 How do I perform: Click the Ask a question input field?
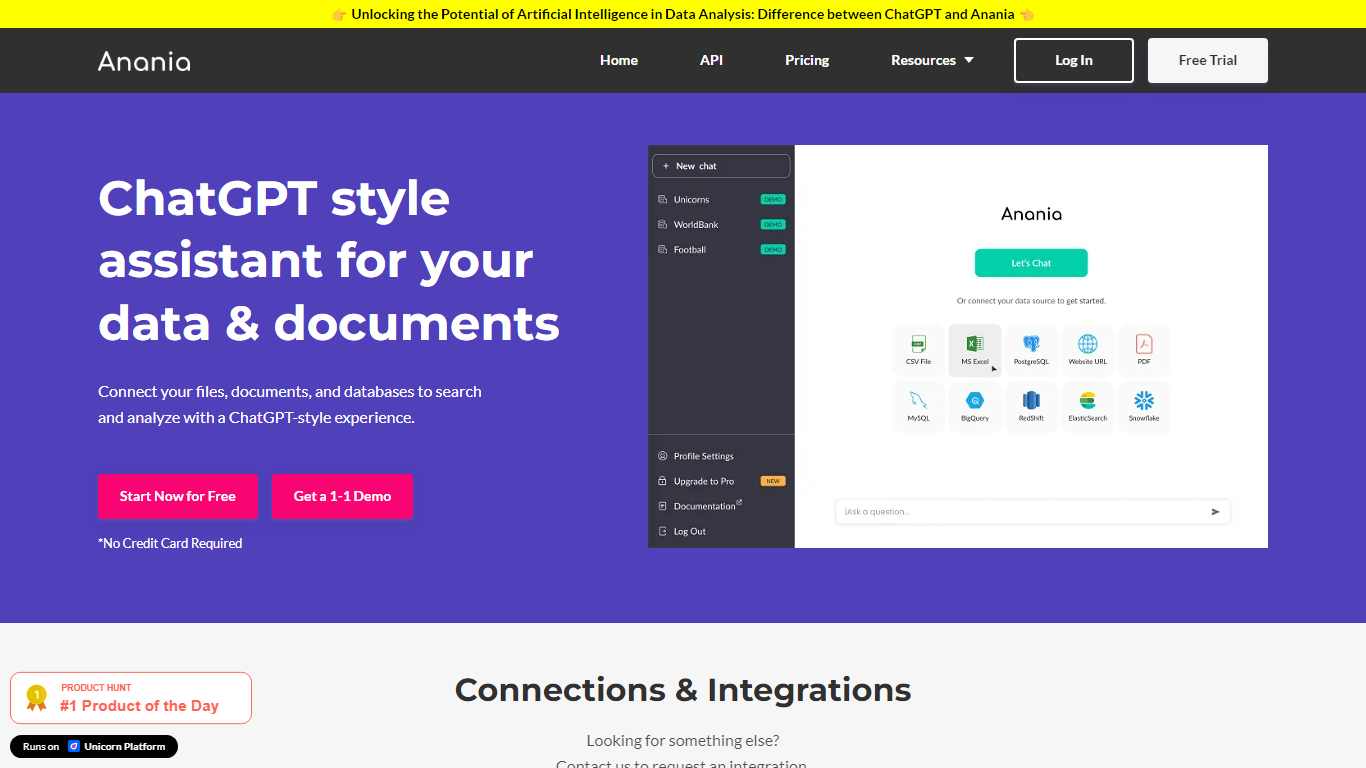click(x=1020, y=512)
